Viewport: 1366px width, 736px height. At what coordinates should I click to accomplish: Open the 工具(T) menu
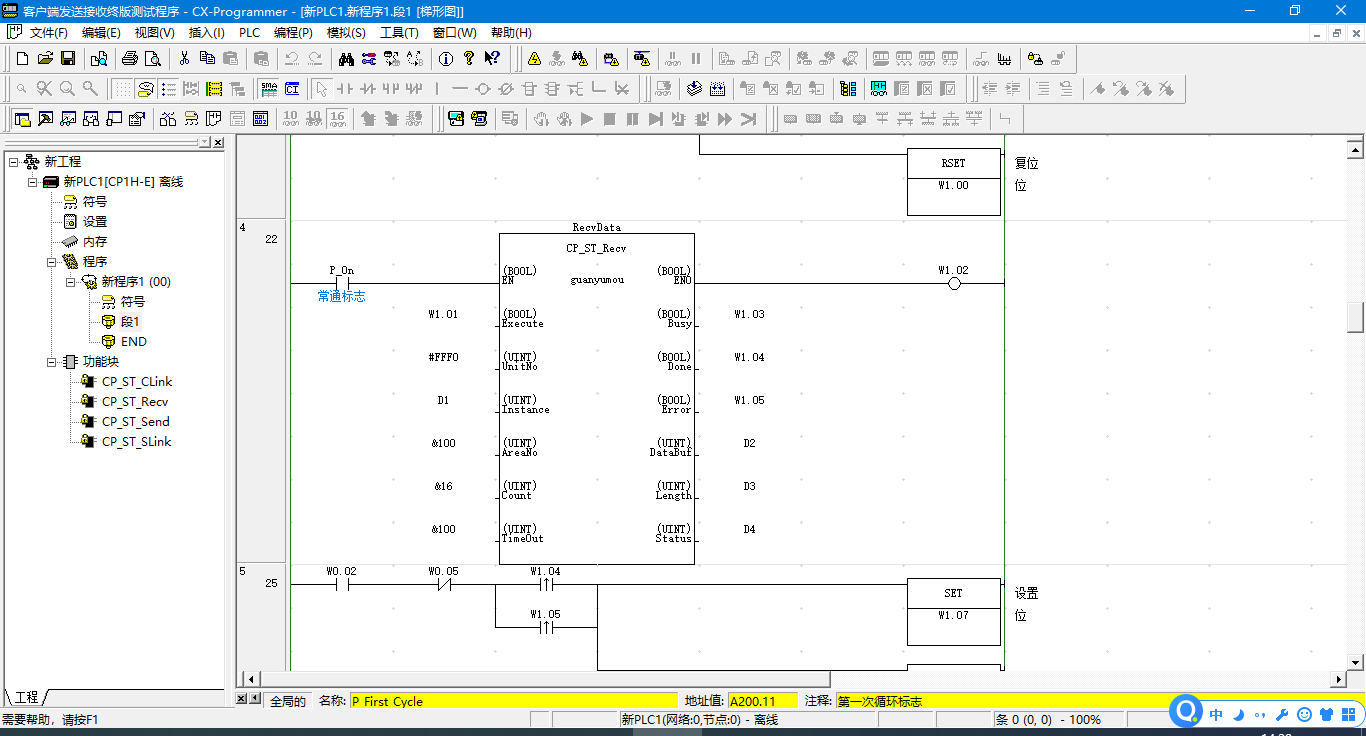tap(399, 33)
